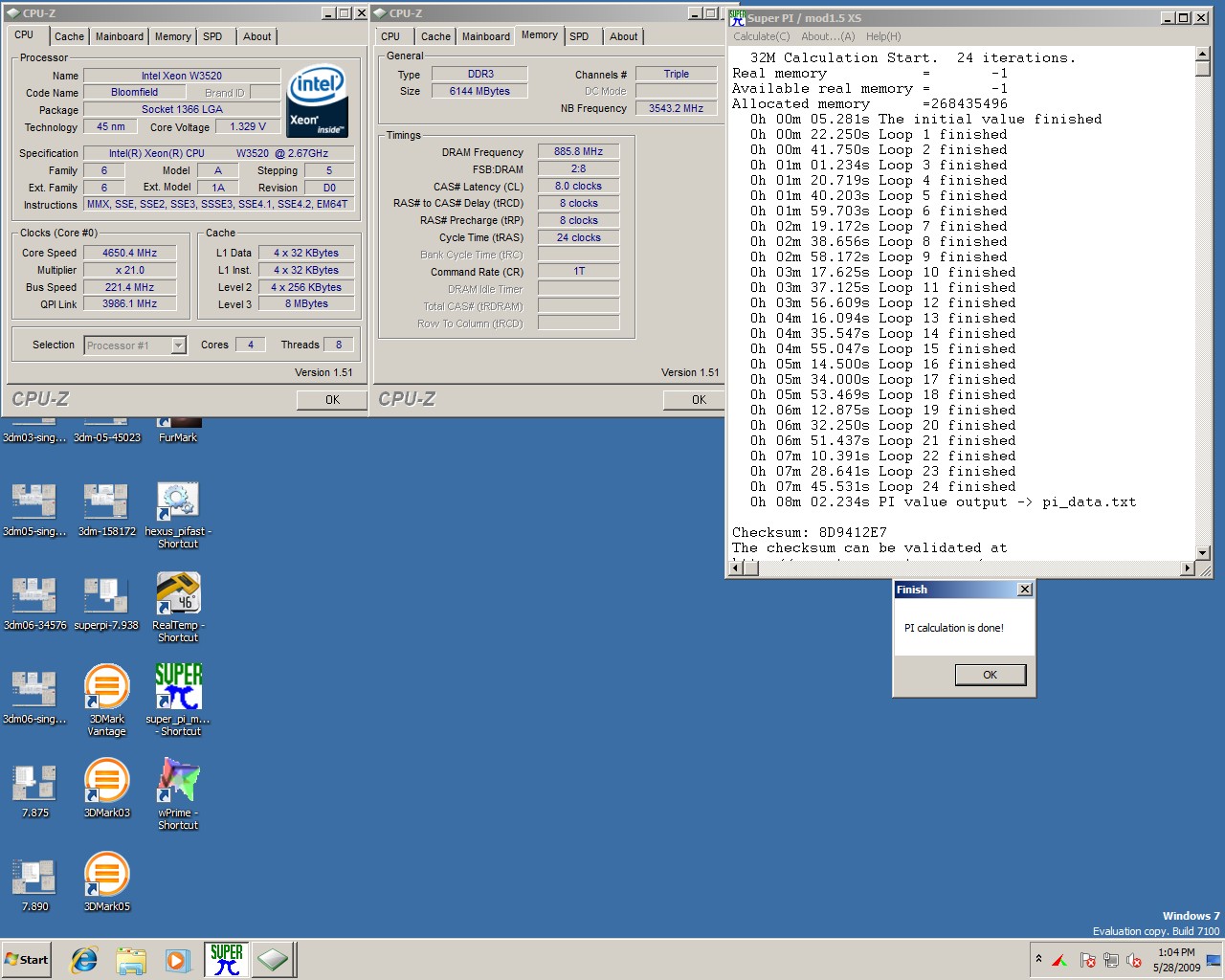Launch Internet Explorer from the taskbar
This screenshot has width=1225, height=980.
(x=84, y=960)
